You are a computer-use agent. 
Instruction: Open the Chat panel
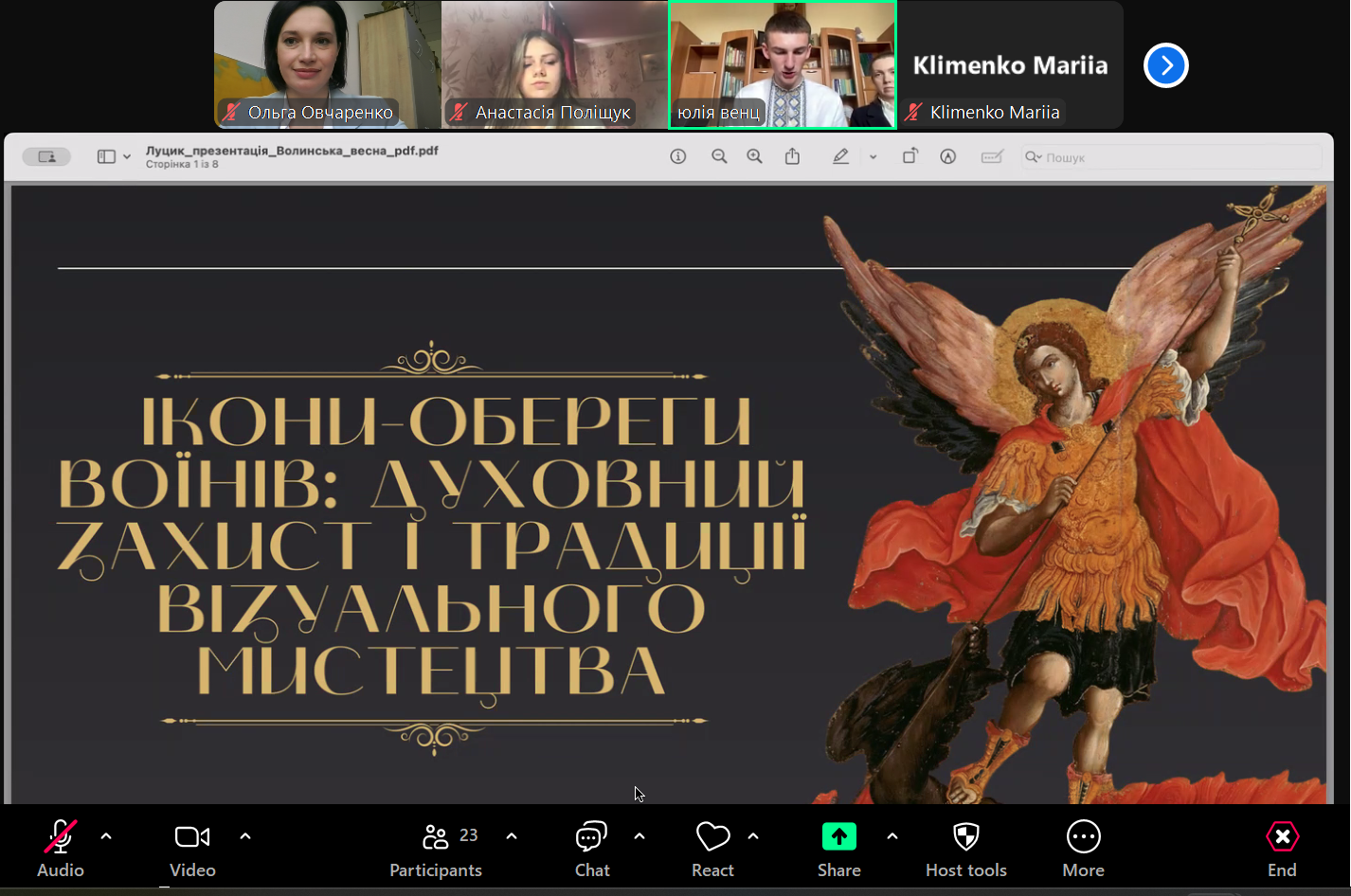(x=592, y=848)
